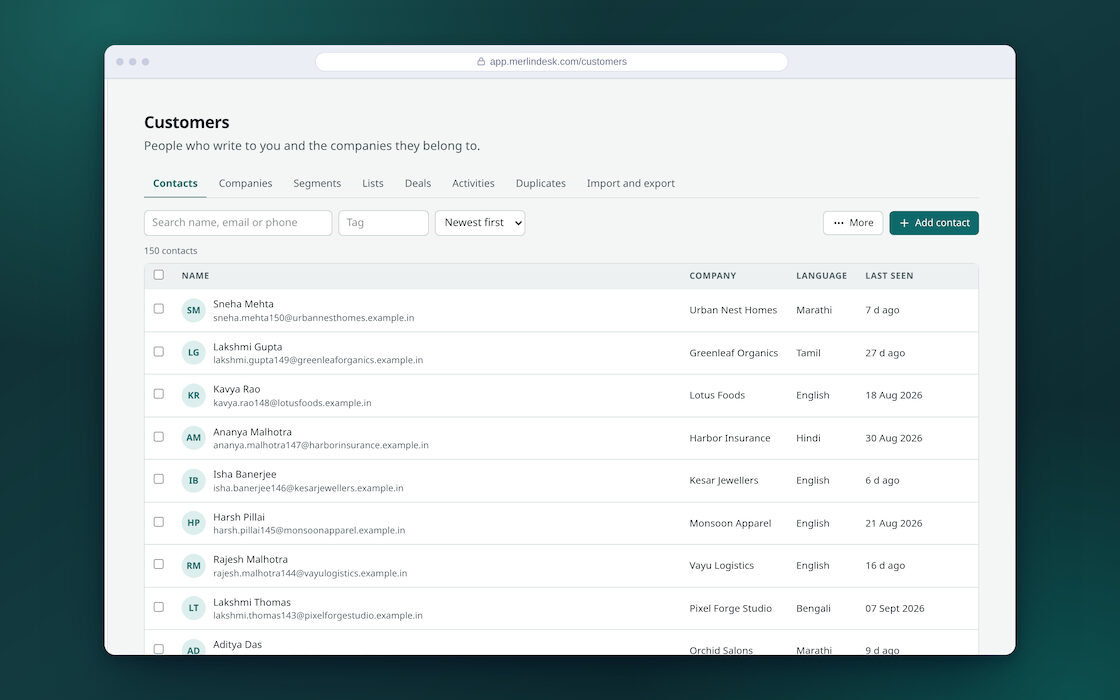This screenshot has width=1120, height=700.
Task: Open Lakshmi Gupta's contact name
Action: click(247, 347)
